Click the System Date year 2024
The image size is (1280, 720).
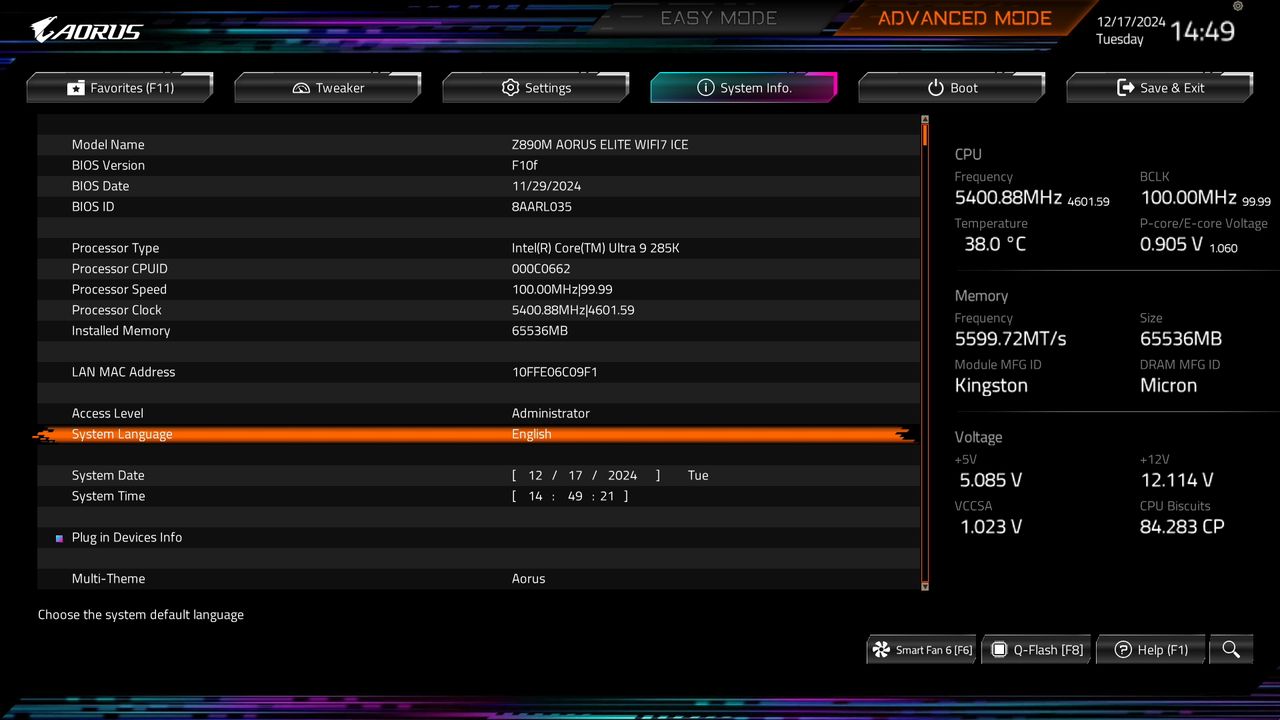[622, 476]
